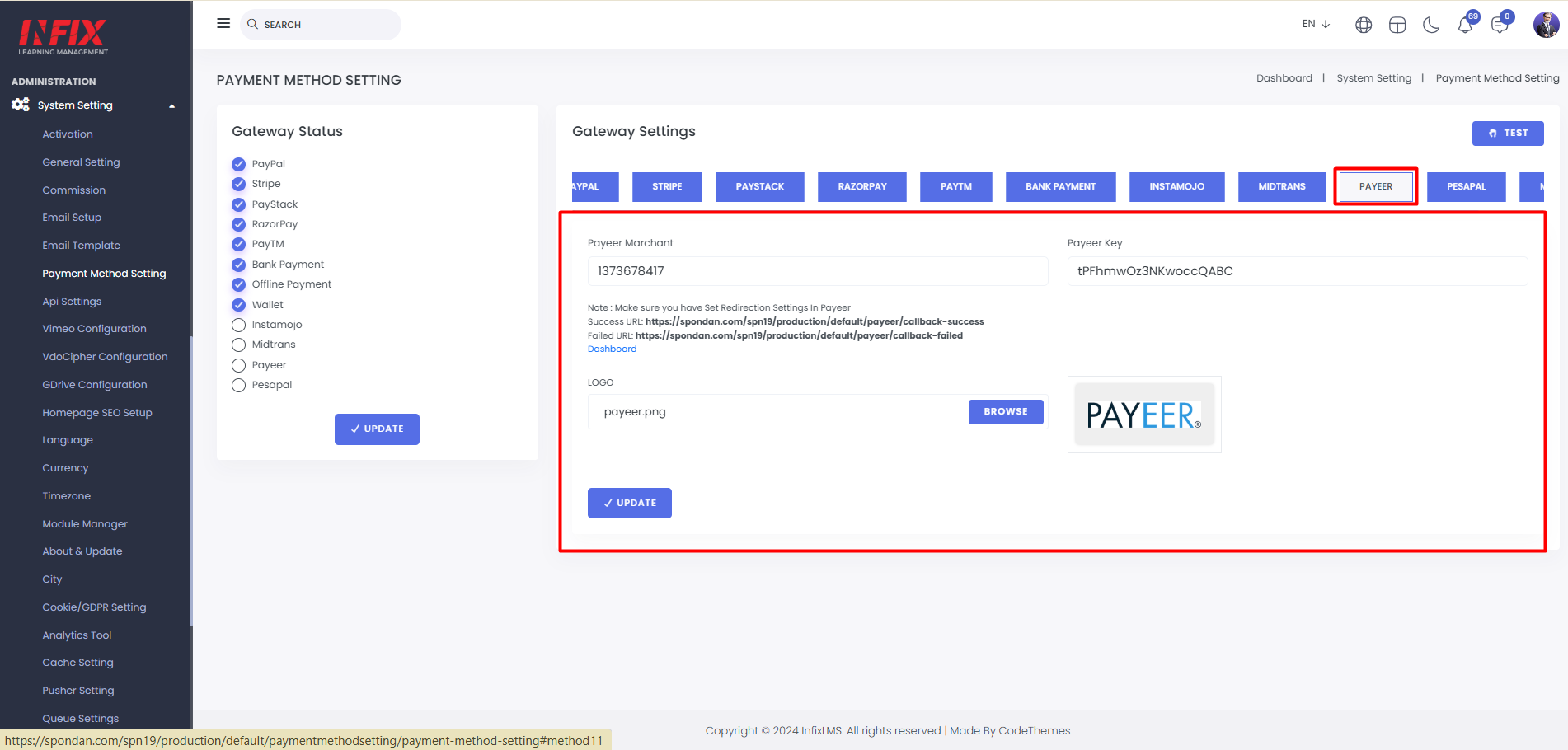Toggle dark mode moon icon

1431,25
